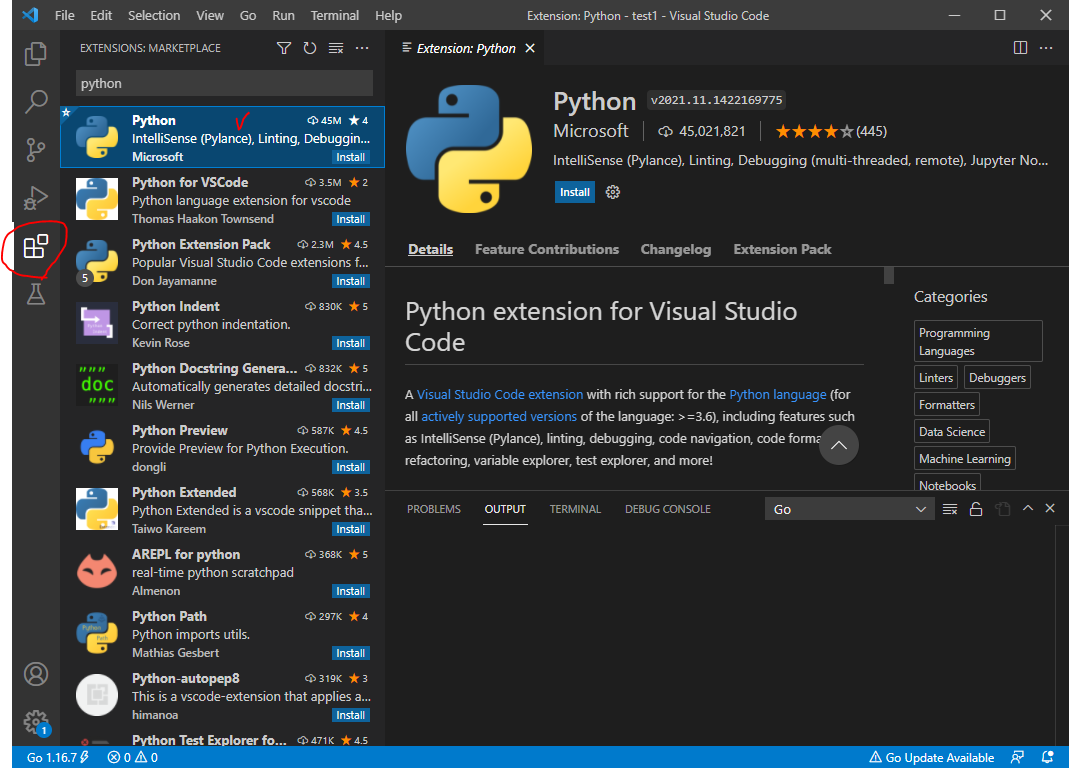1069x768 pixels.
Task: Maximize the bottom panel with chevron
Action: coord(1027,508)
